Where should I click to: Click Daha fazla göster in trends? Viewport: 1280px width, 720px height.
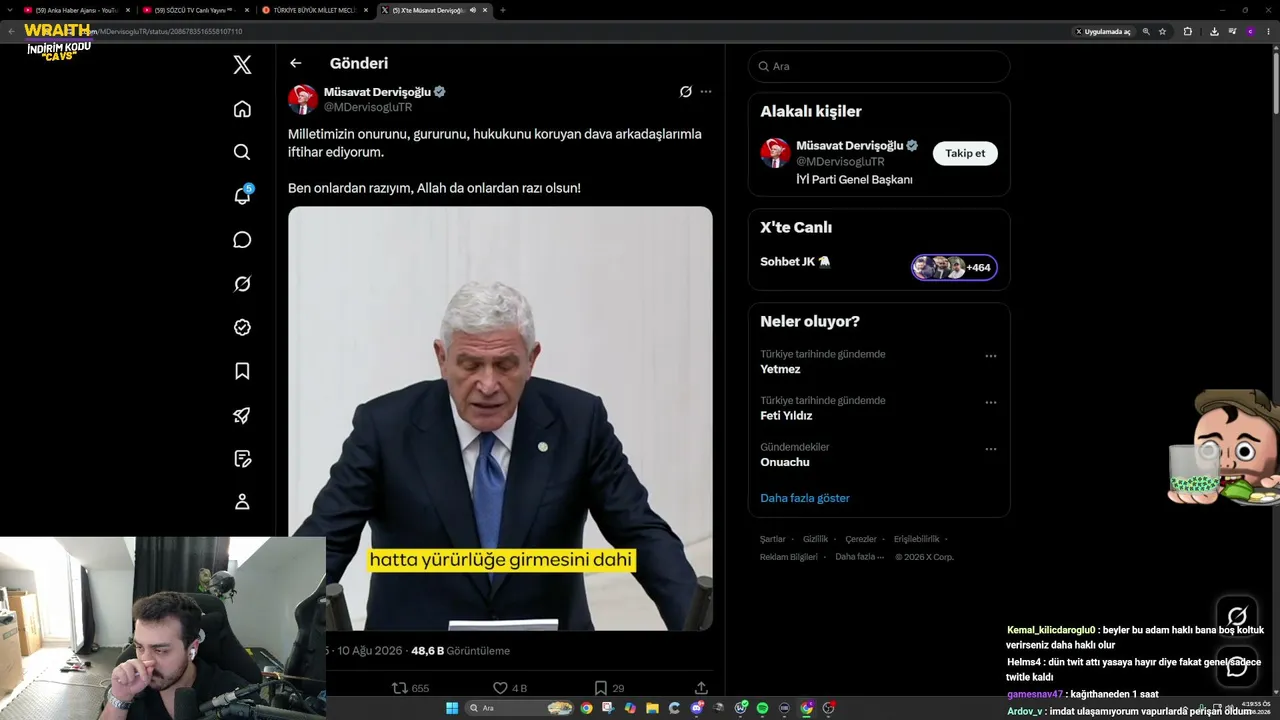[x=805, y=498]
